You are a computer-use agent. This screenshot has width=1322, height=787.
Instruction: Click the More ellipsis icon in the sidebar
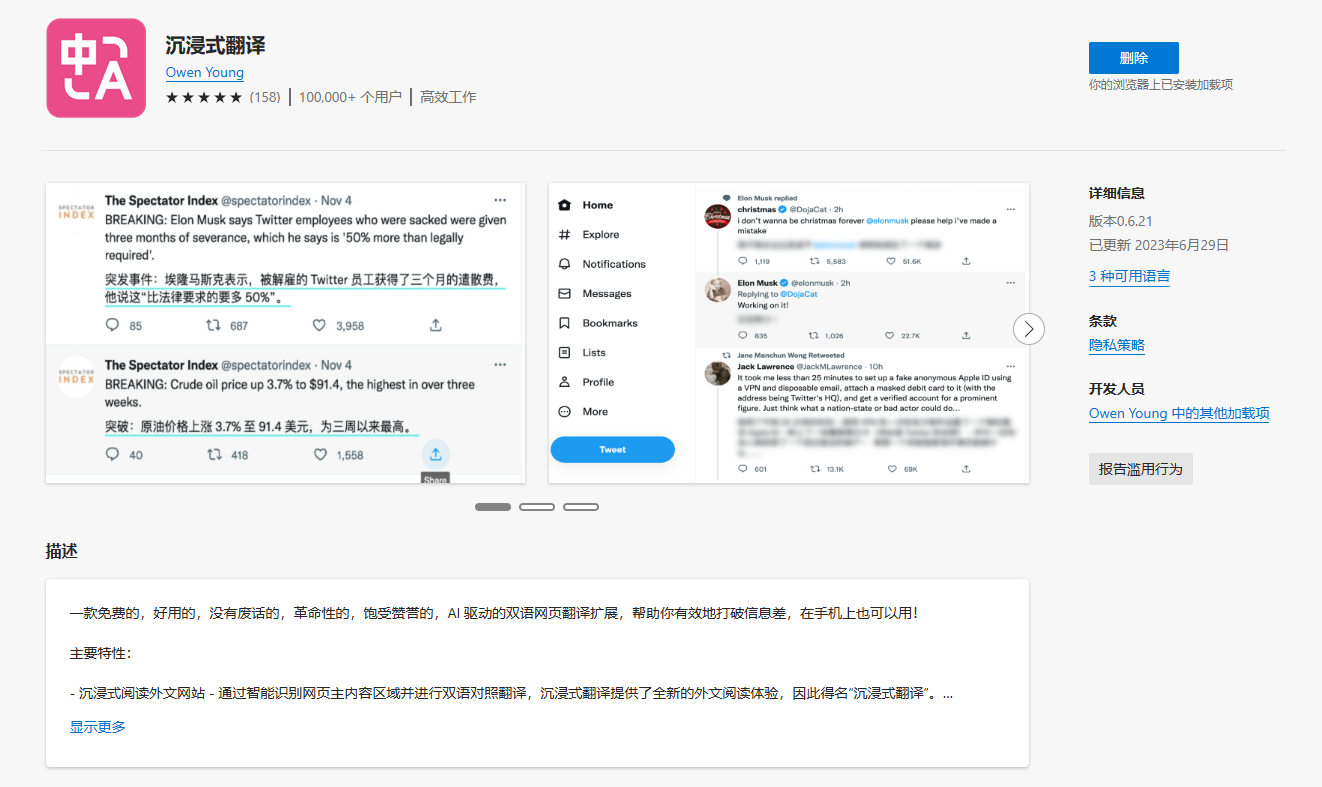564,410
